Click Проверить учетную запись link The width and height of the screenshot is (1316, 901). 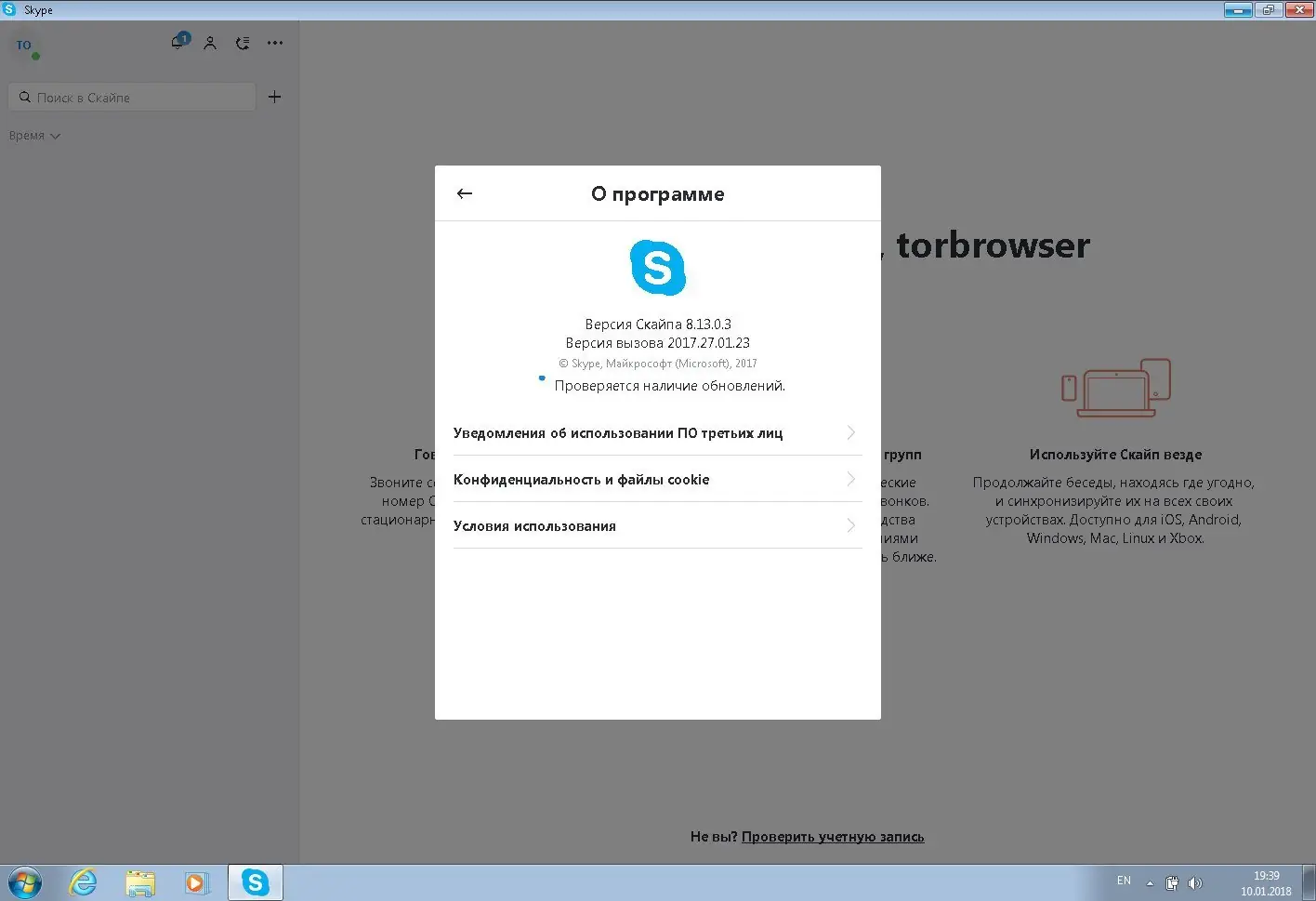click(832, 836)
